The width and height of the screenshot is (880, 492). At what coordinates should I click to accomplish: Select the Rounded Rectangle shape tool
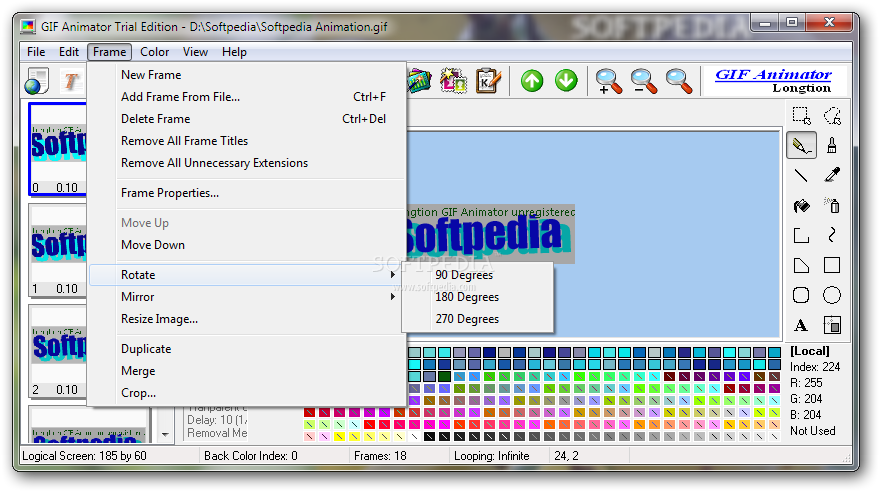[801, 295]
